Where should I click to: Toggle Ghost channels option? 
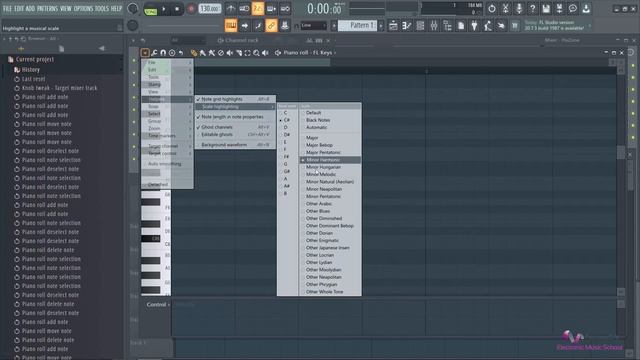tap(235, 127)
